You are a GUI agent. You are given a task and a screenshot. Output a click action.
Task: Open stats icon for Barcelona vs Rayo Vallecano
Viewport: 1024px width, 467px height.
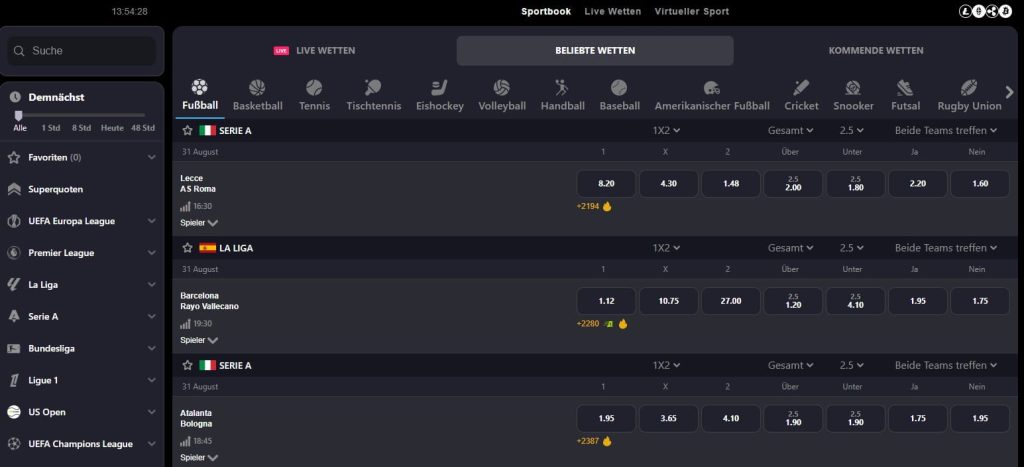click(x=185, y=324)
